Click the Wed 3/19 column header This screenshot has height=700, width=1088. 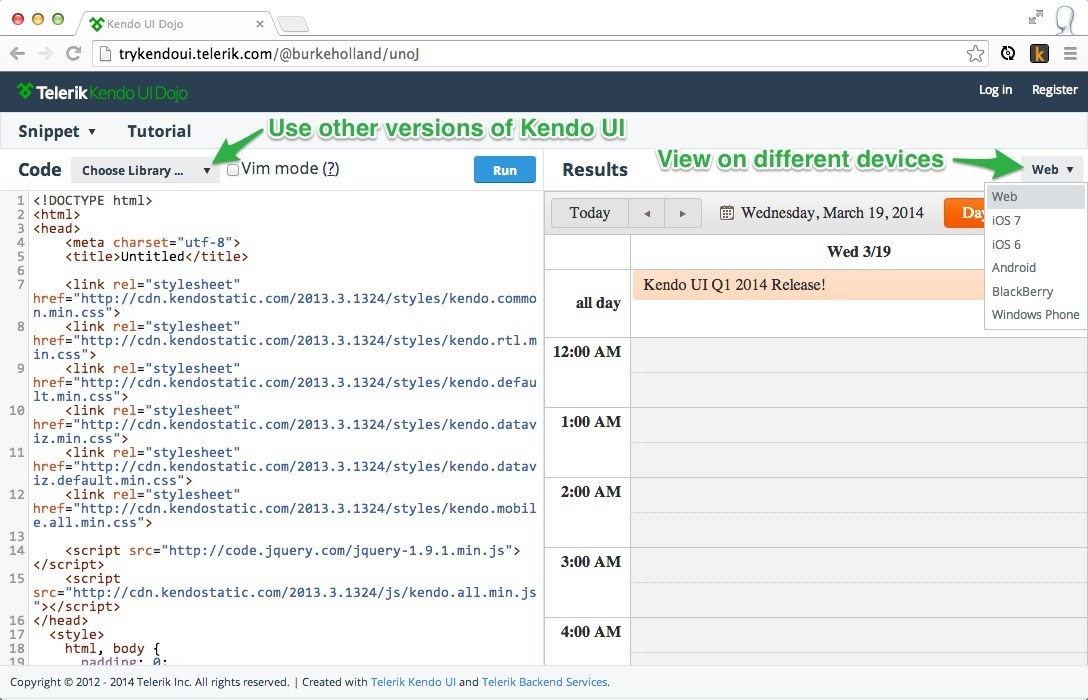[x=858, y=252]
